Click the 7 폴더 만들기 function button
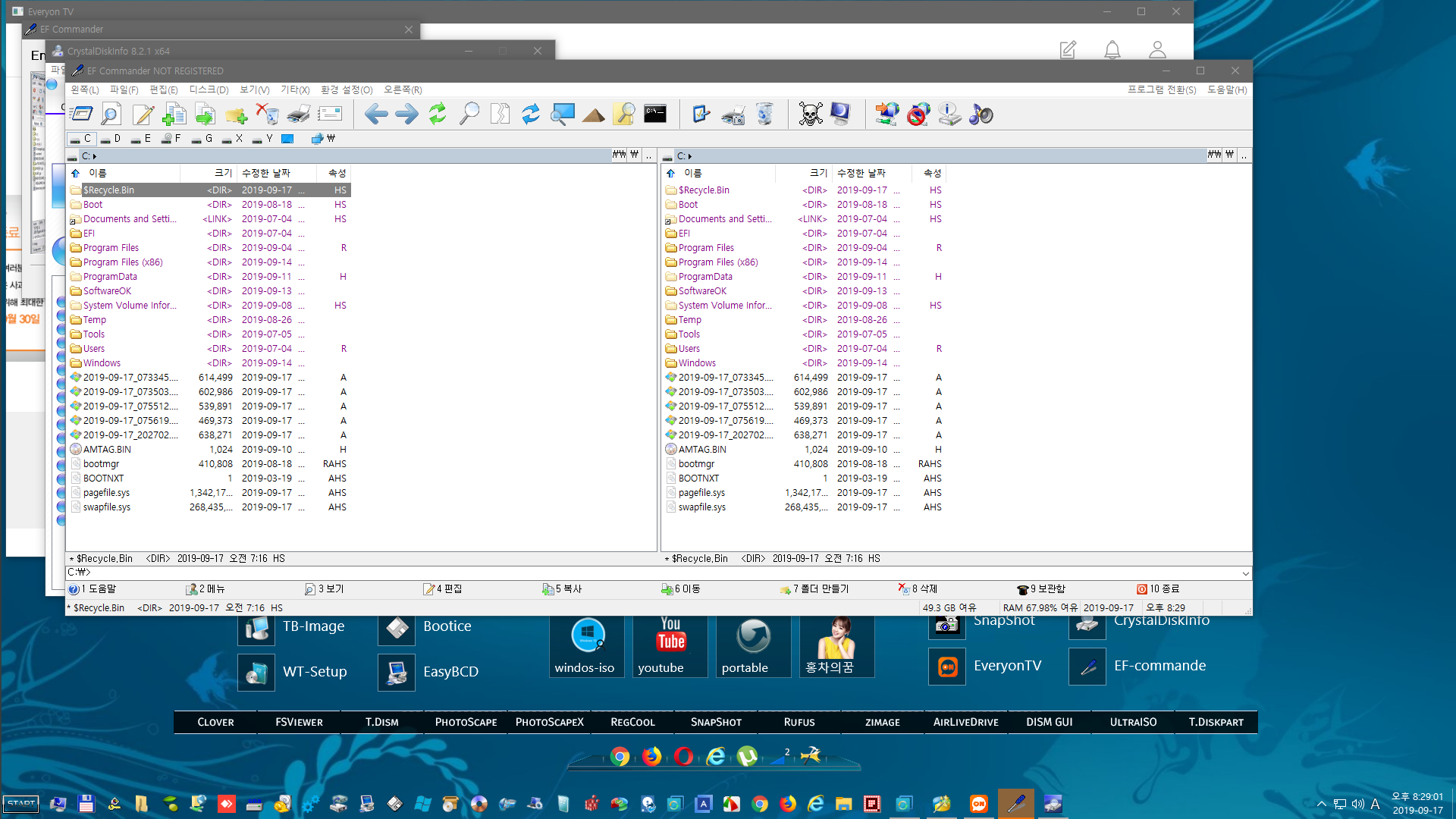The height and width of the screenshot is (819, 1456). coord(814,589)
